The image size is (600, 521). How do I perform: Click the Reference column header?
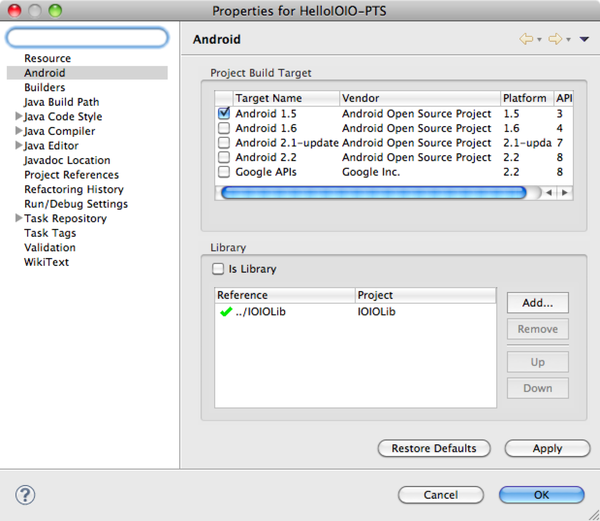(x=285, y=295)
